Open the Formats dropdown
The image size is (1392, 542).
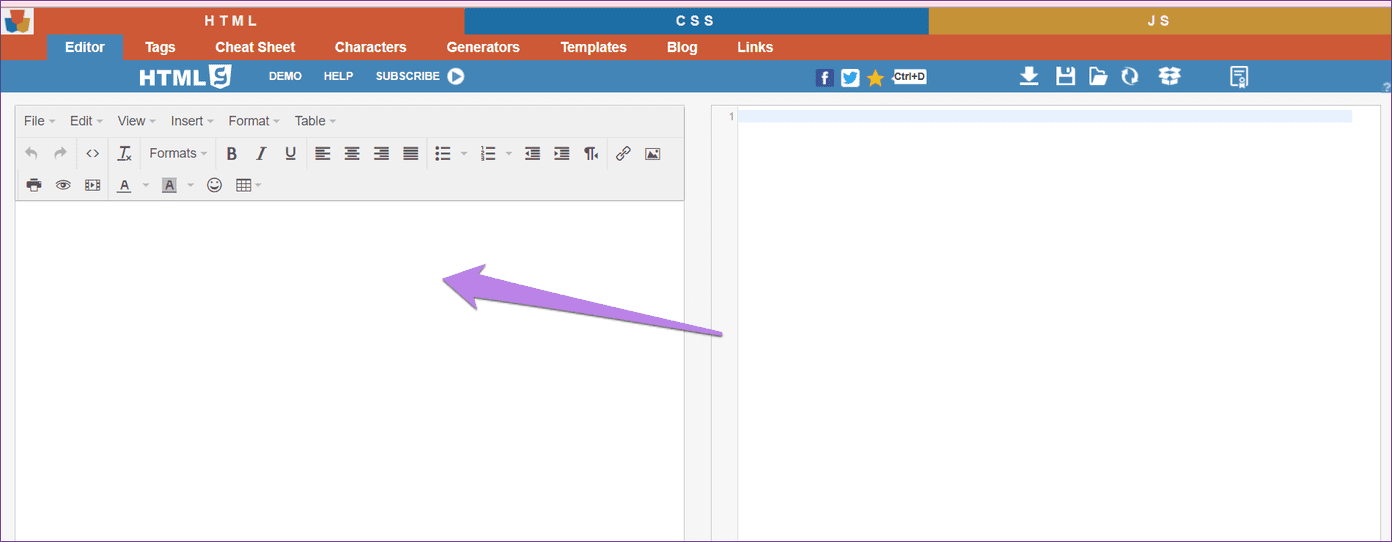178,154
